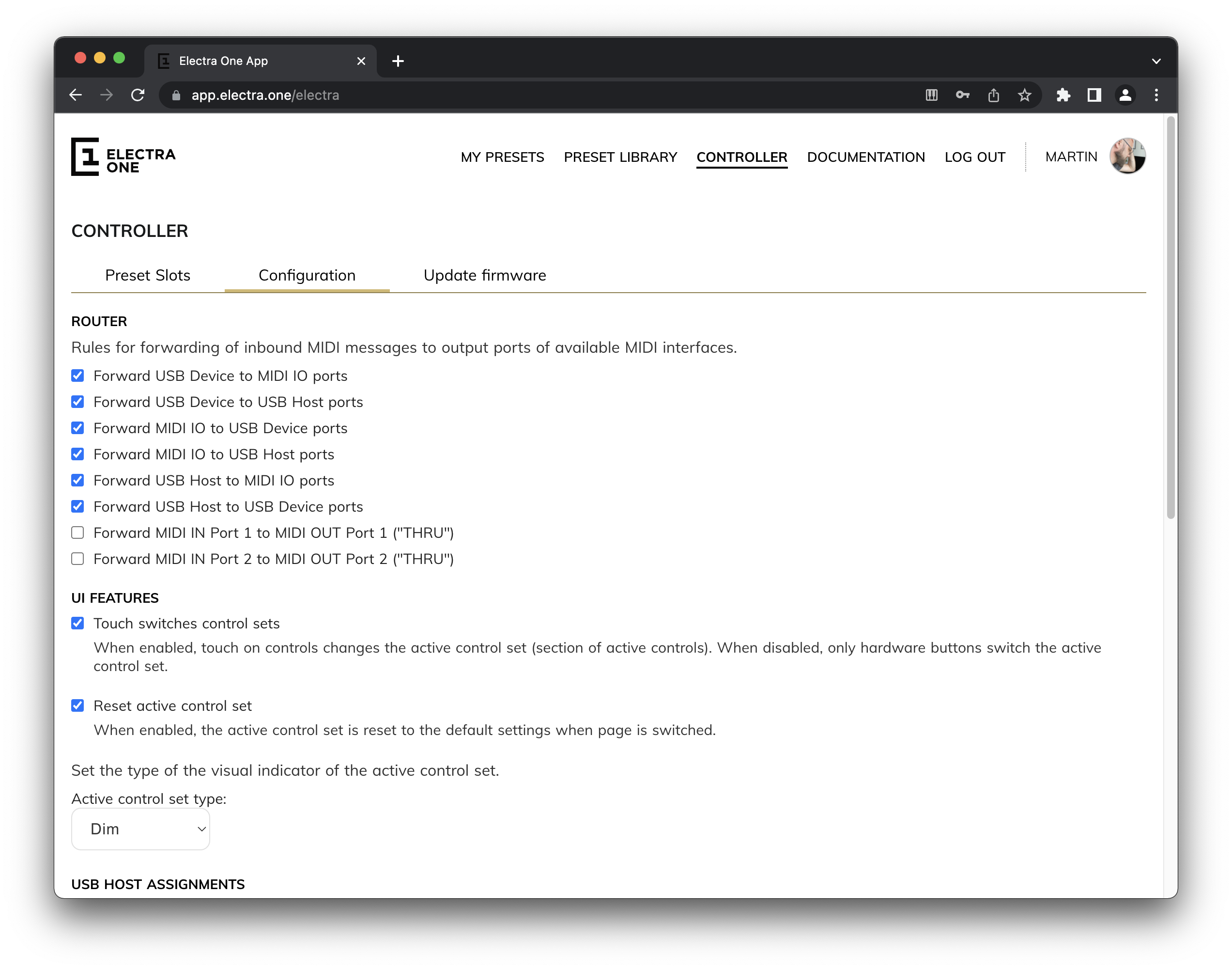This screenshot has height=970, width=1232.
Task: Open the MIDI devices piano icon
Action: 931,95
